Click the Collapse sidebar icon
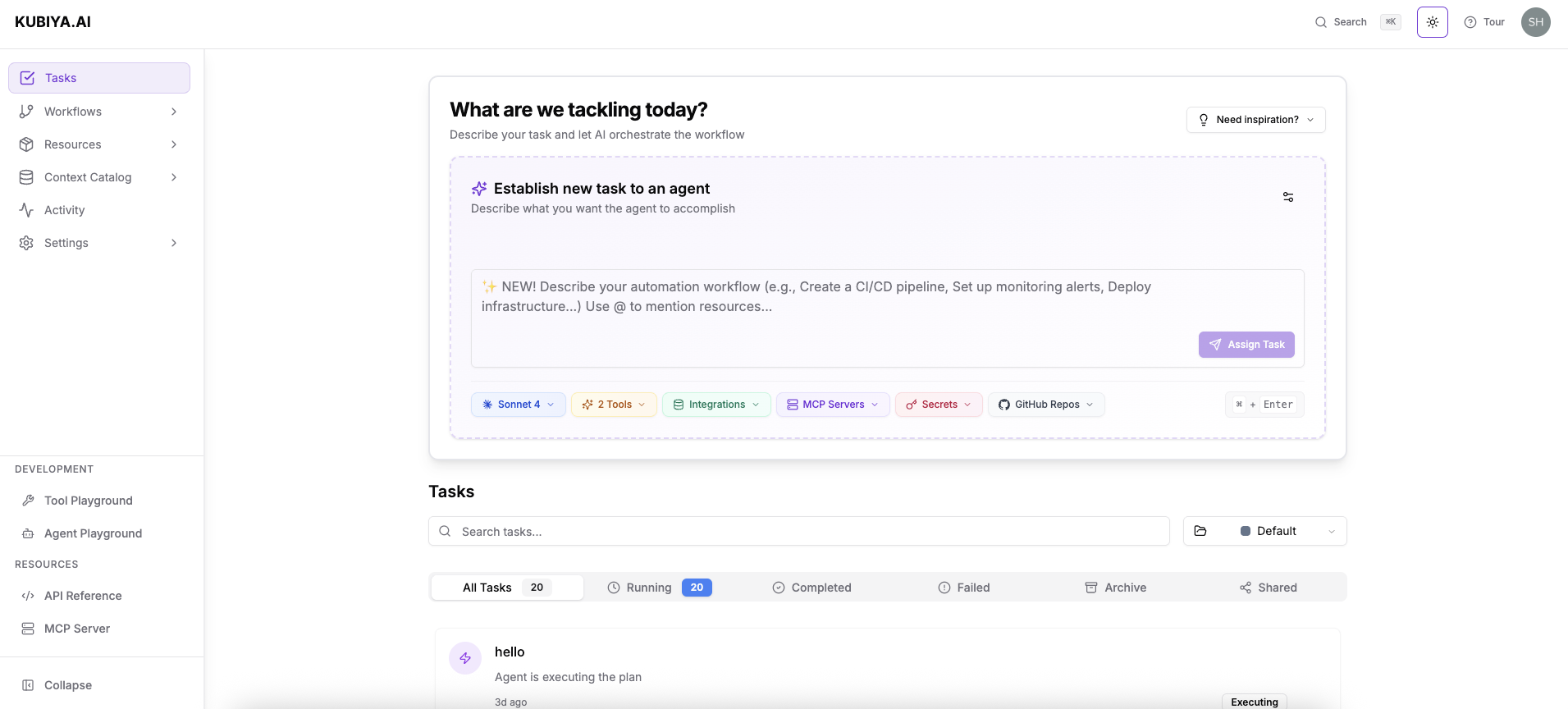 click(x=28, y=685)
